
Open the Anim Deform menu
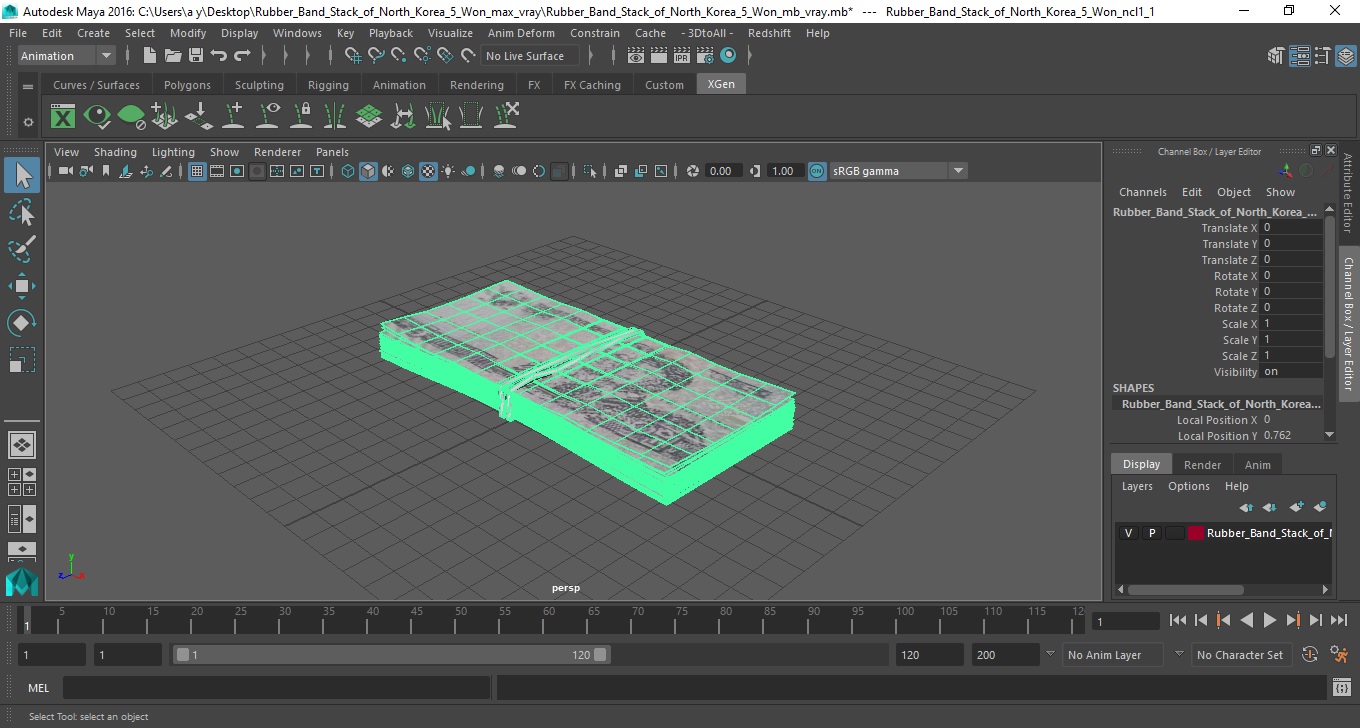coord(521,33)
